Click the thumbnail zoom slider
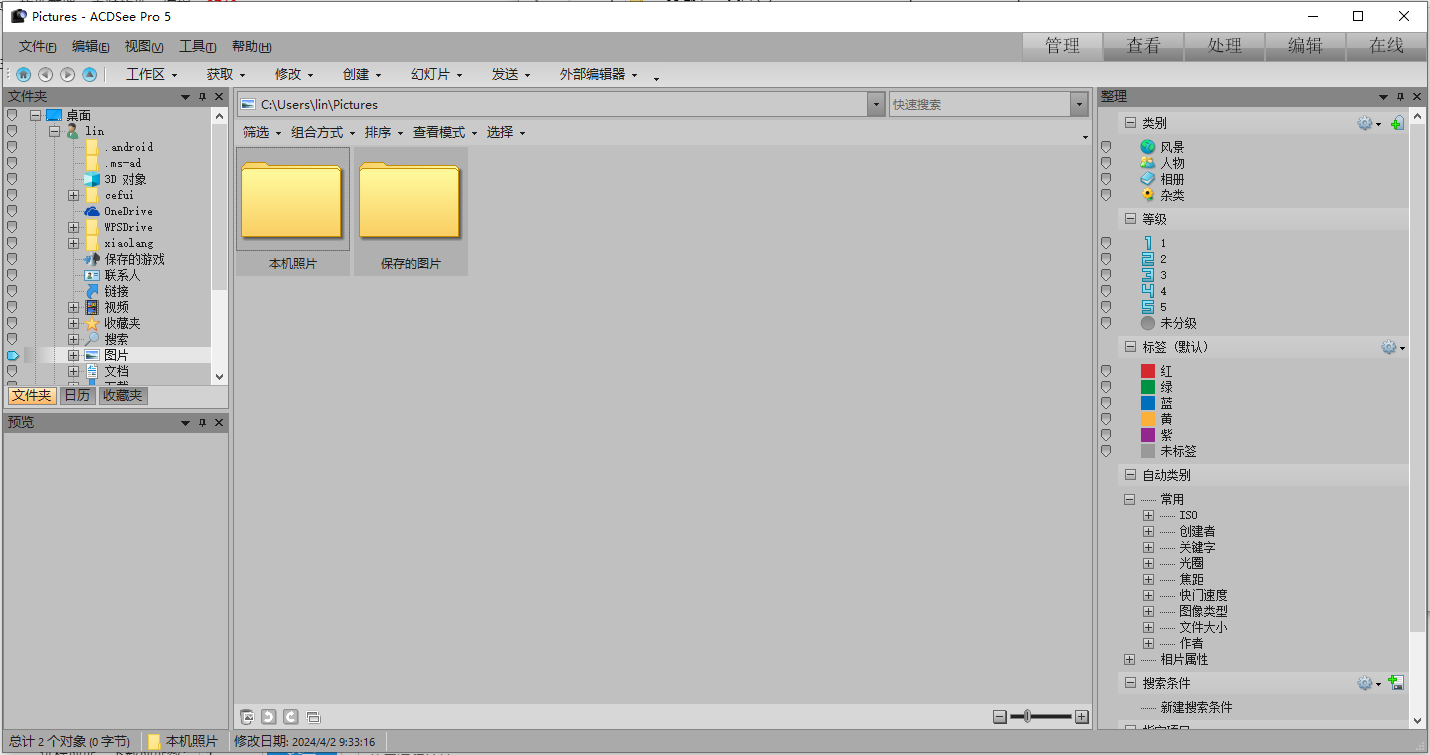 1041,717
